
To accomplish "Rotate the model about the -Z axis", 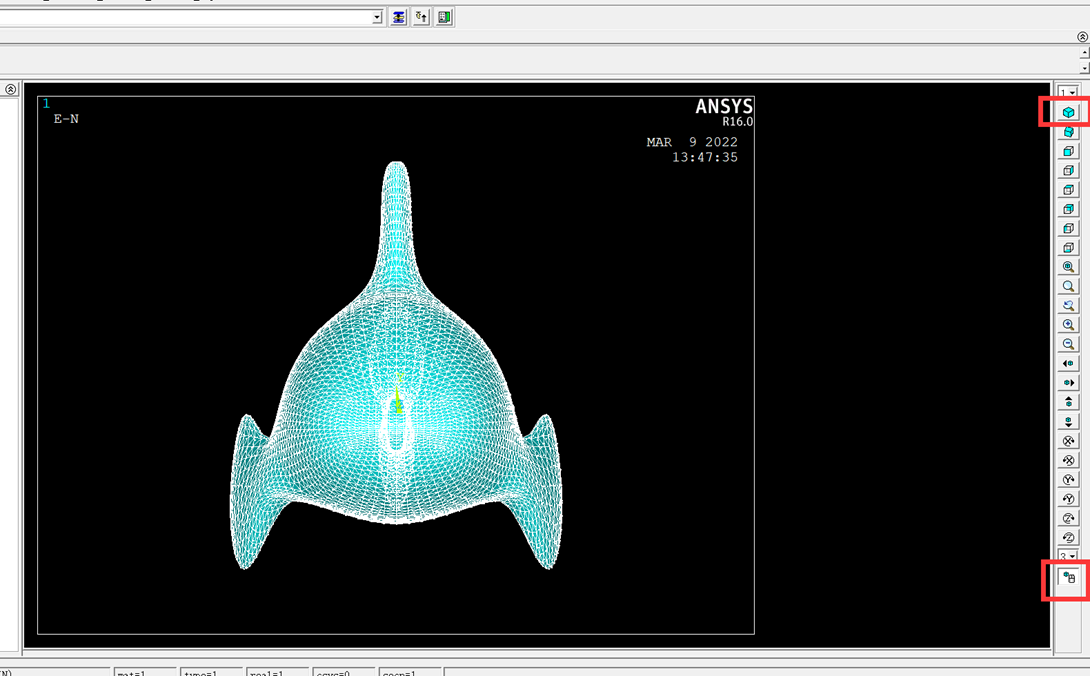I will click(1068, 537).
